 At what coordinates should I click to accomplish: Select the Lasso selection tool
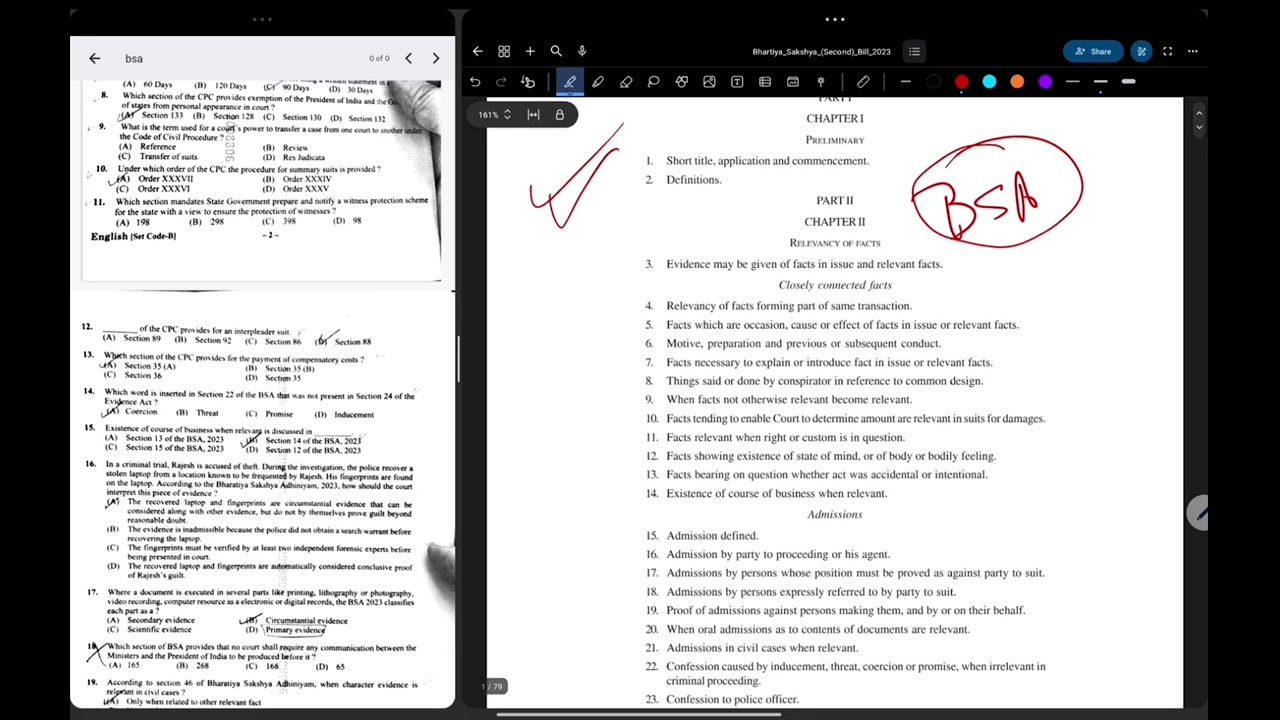pos(654,82)
